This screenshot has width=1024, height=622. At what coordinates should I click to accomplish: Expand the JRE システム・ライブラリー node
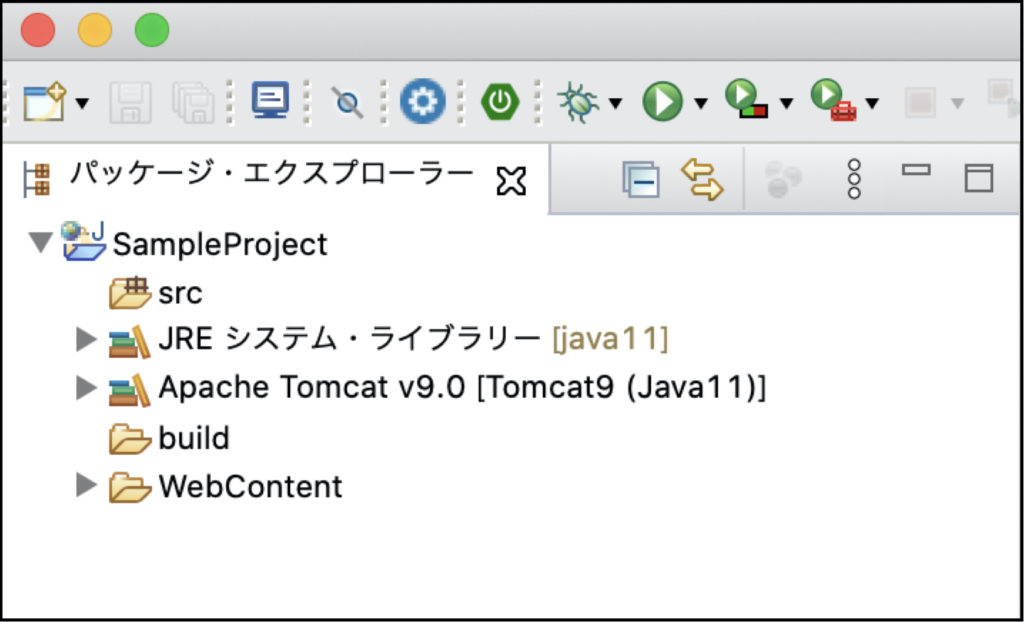click(87, 340)
